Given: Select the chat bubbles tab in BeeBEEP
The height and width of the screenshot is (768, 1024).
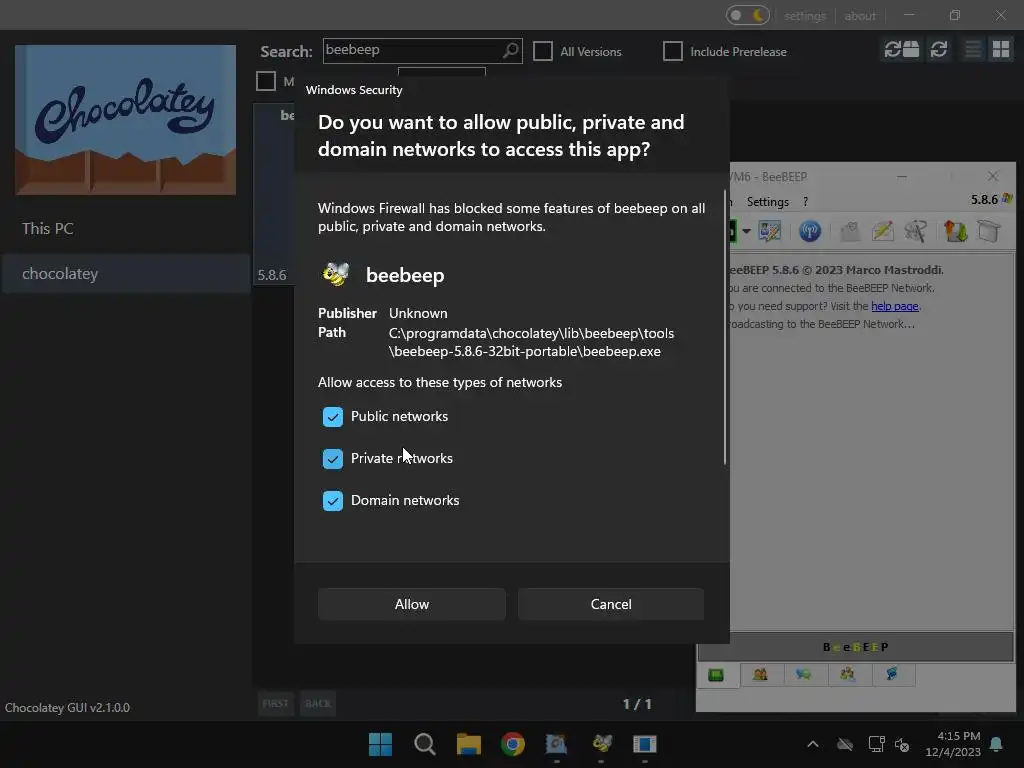Looking at the screenshot, I should pyautogui.click(x=804, y=675).
